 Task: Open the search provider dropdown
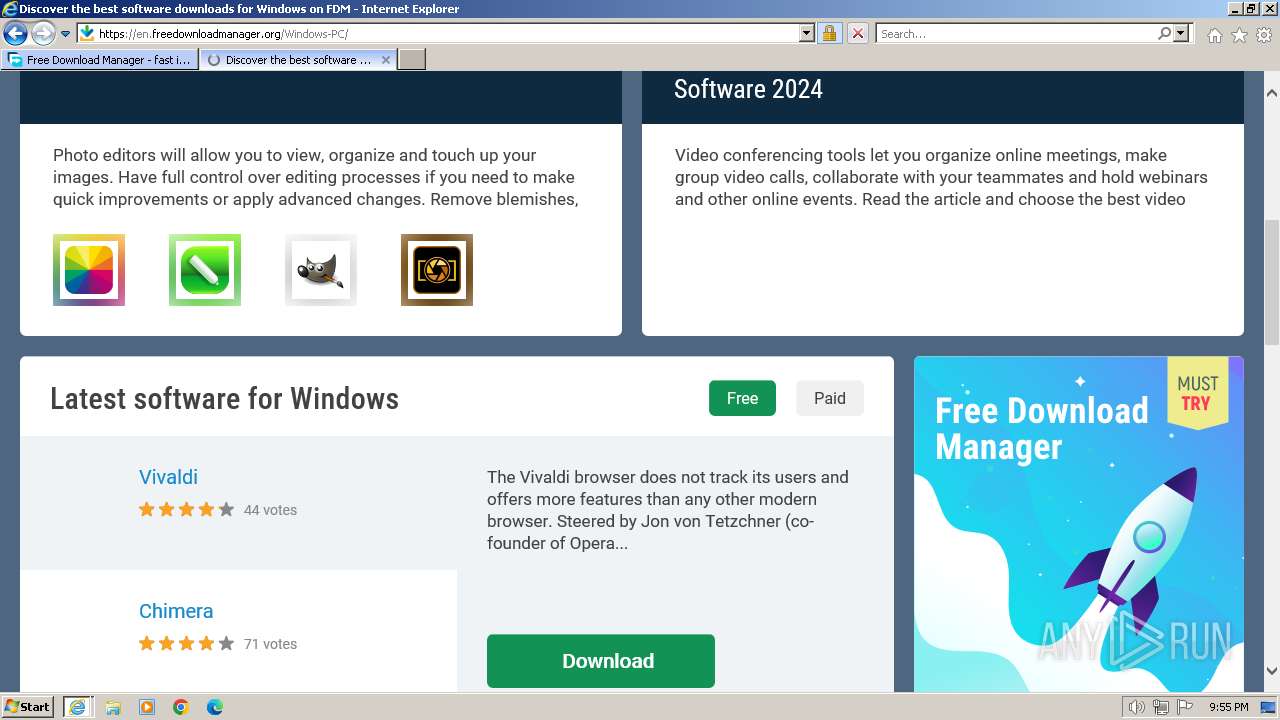point(1181,33)
